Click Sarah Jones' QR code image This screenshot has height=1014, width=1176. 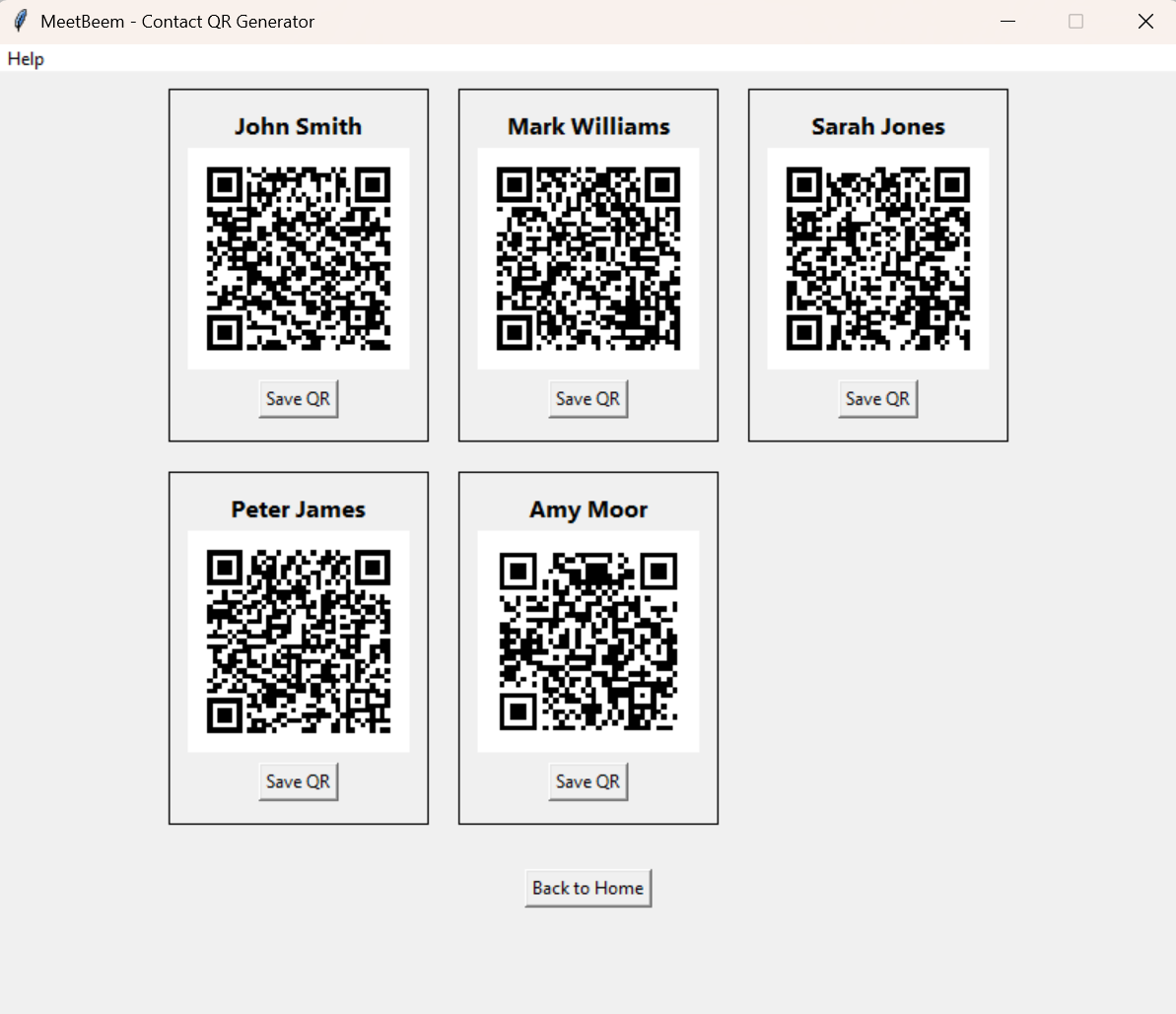[x=877, y=259]
